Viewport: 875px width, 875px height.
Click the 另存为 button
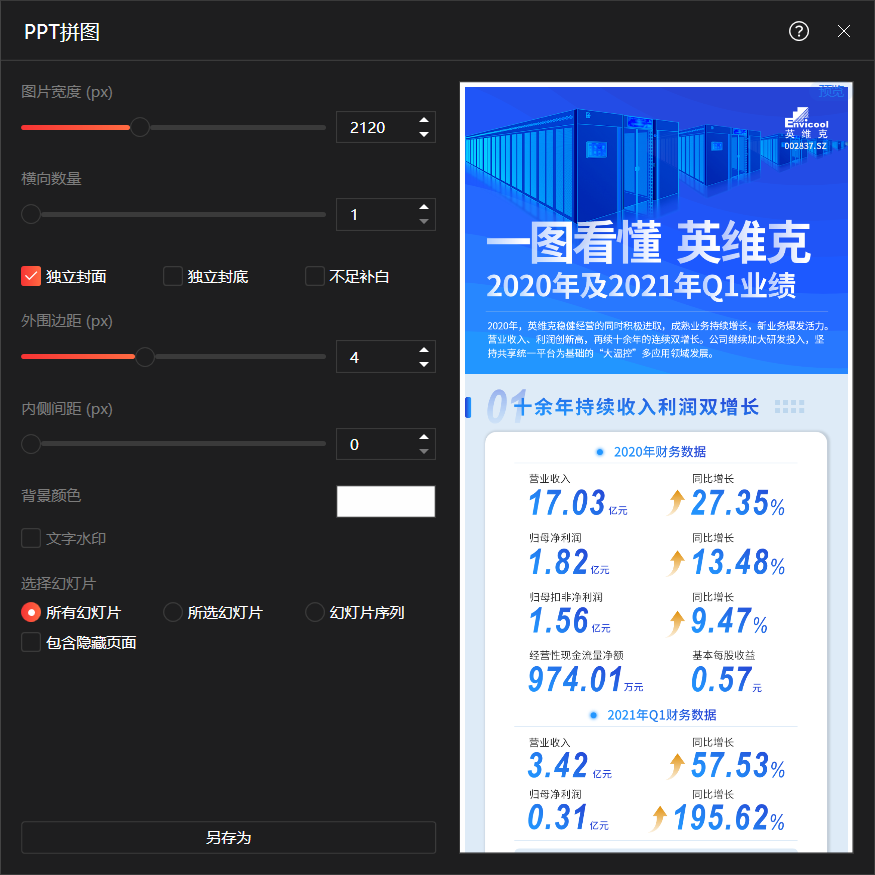228,838
